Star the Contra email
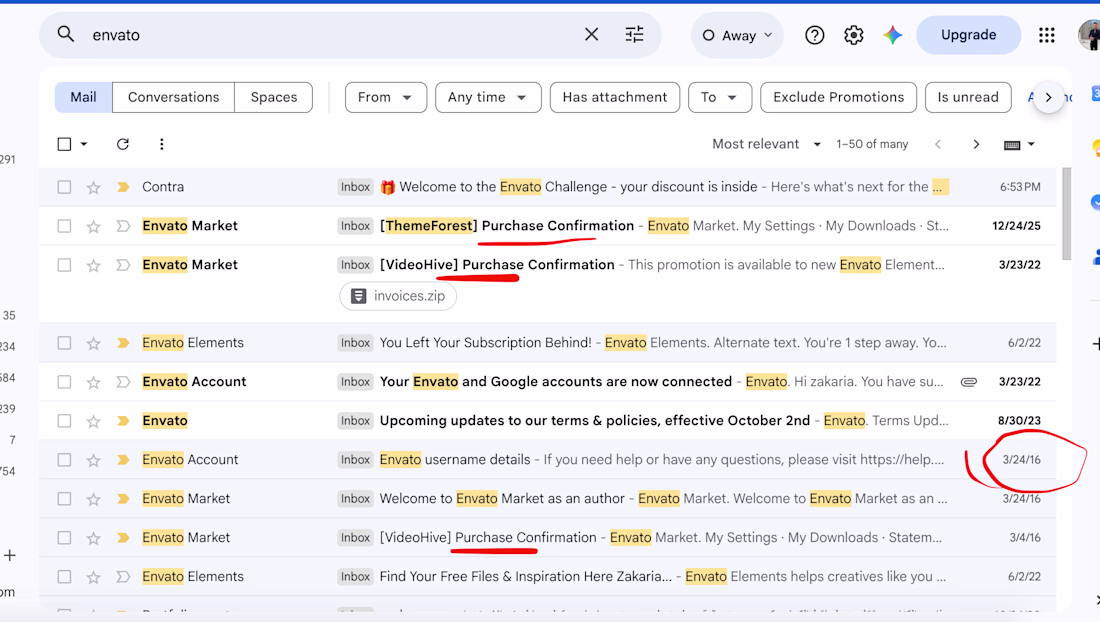This screenshot has height=622, width=1100. (x=93, y=187)
